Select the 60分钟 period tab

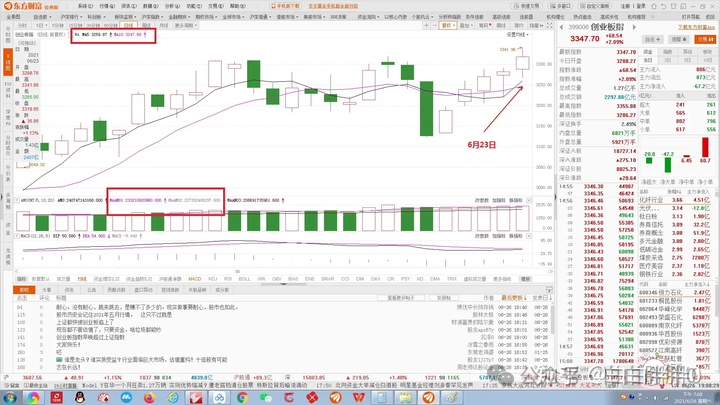110,25
